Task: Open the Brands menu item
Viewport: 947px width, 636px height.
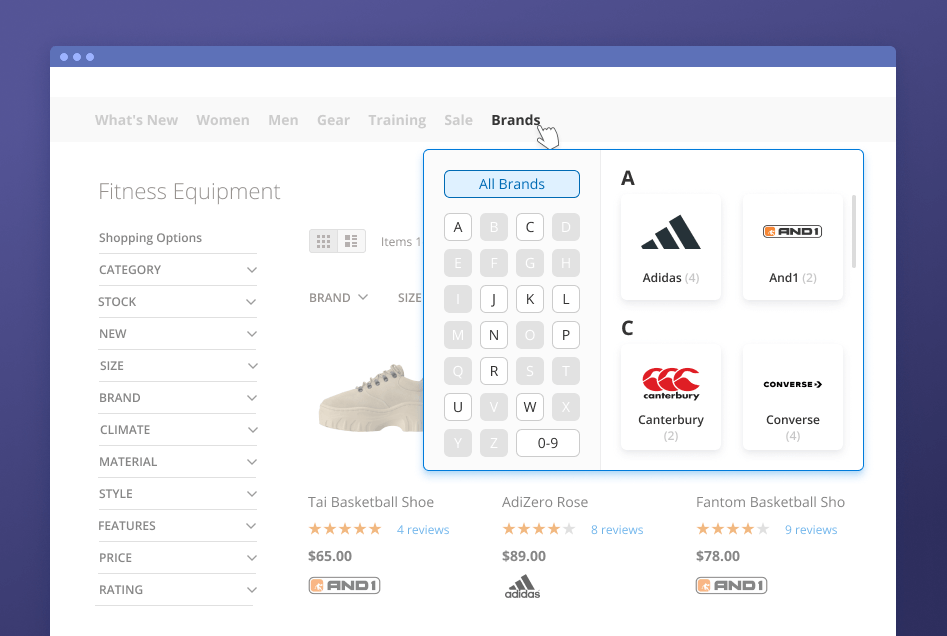Action: click(515, 120)
